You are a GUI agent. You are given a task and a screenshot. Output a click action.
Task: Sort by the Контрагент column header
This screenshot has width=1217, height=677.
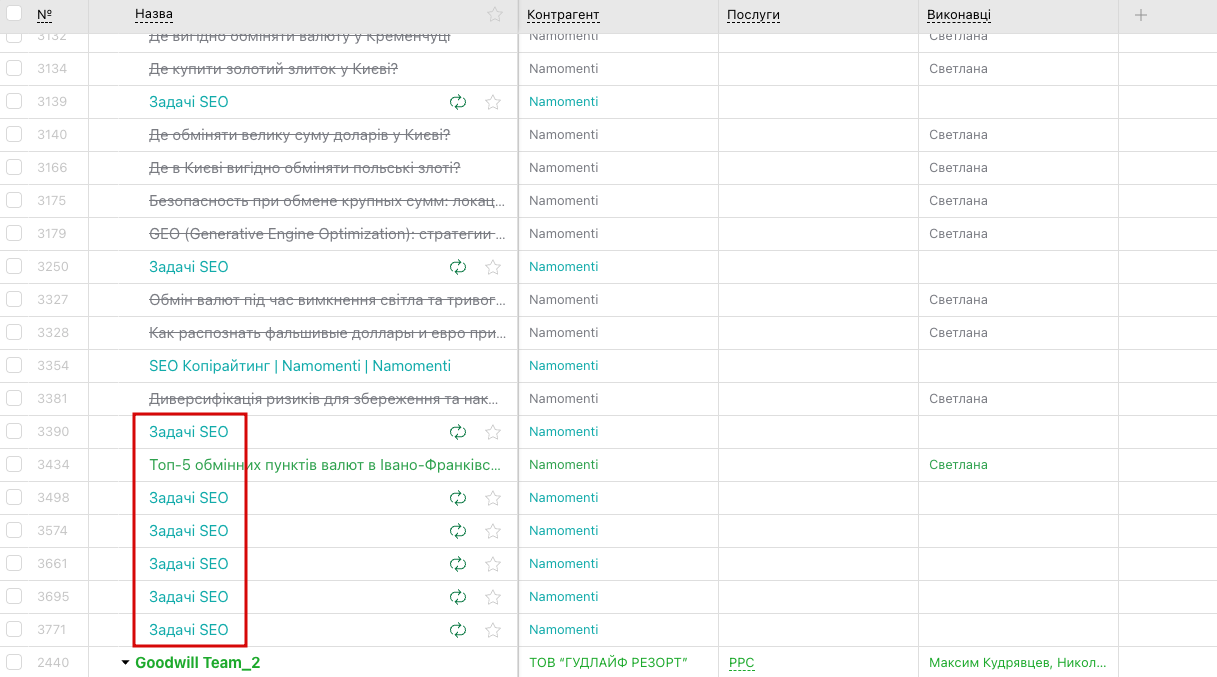[x=563, y=15]
